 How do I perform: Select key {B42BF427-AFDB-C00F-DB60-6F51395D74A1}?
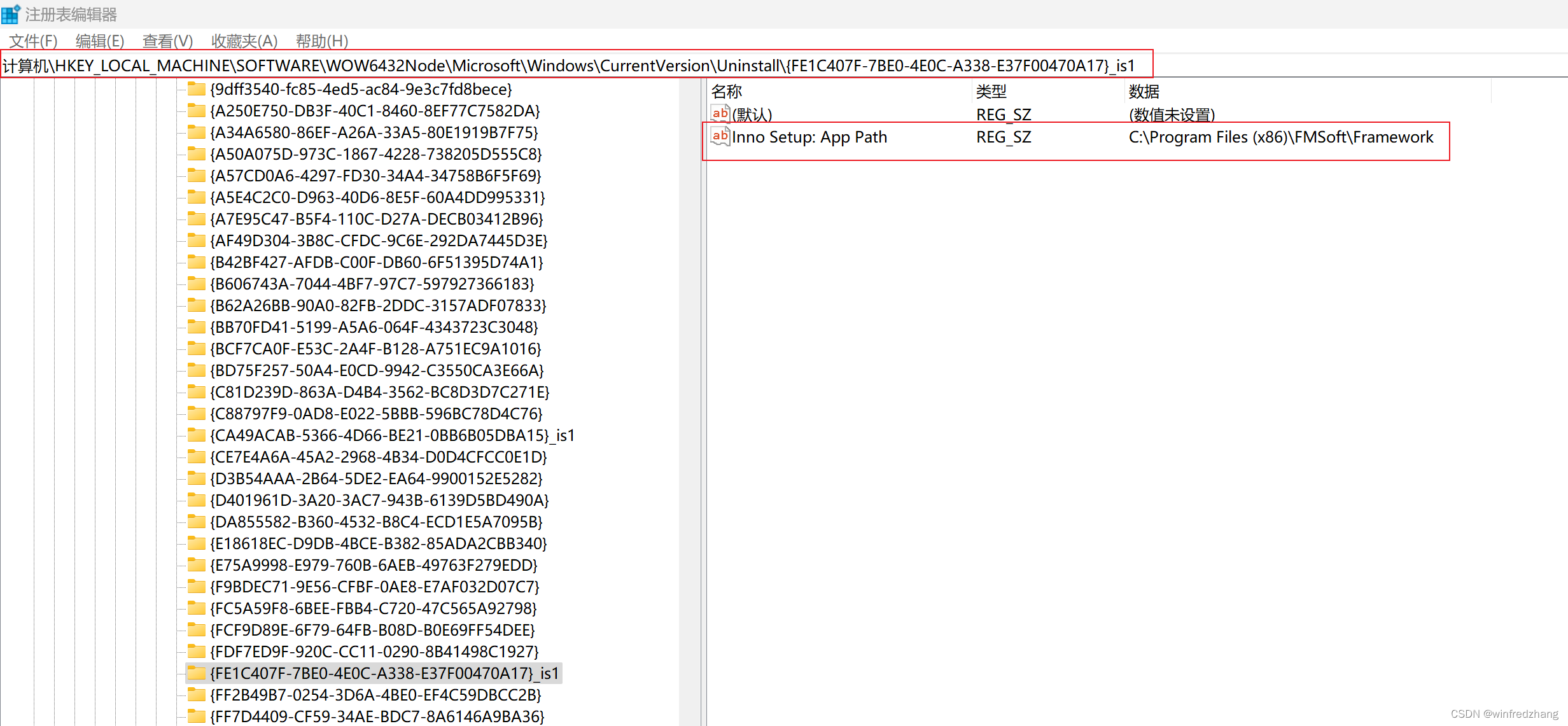coord(377,262)
